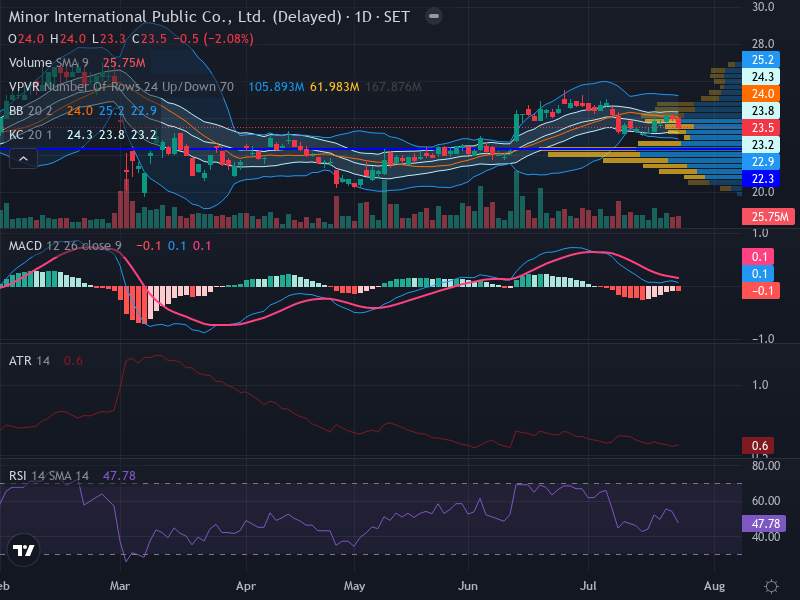Click the VPVR up volume value 105.893M
The height and width of the screenshot is (600, 800).
(276, 87)
